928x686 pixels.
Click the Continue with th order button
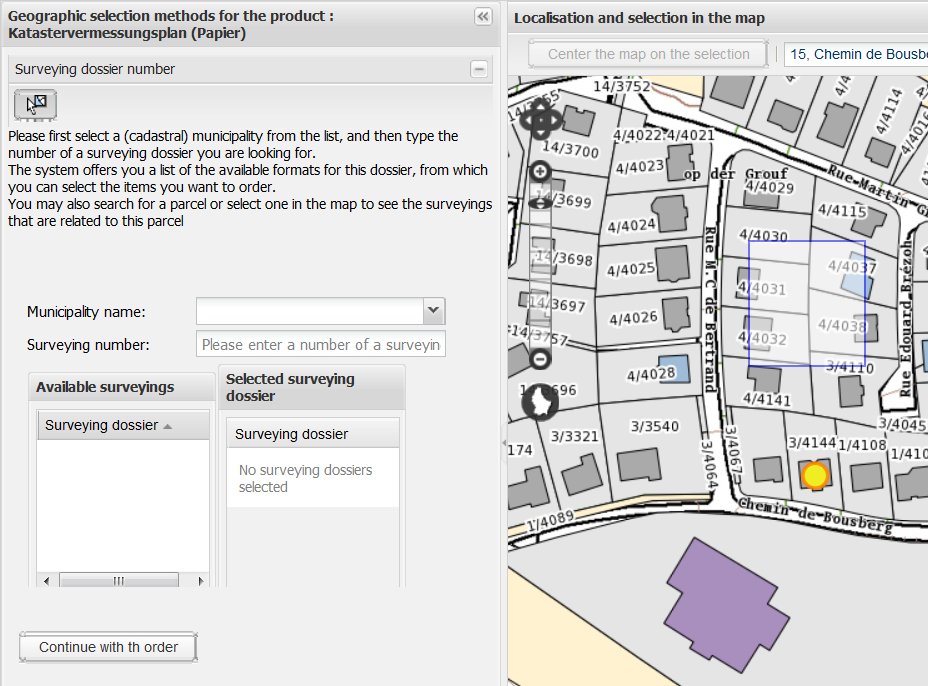click(x=108, y=647)
